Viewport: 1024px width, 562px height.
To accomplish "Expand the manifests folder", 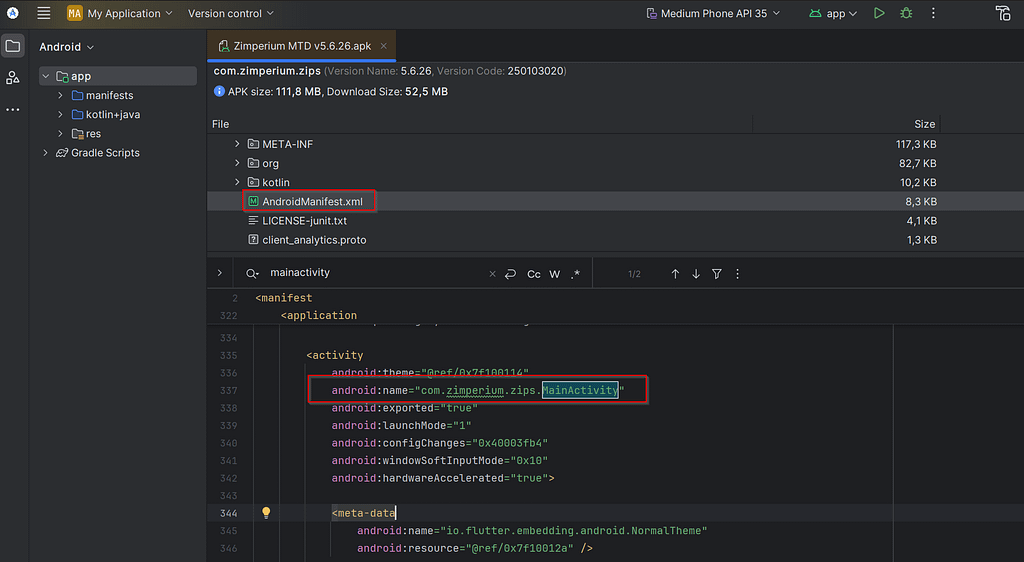I will pos(60,95).
